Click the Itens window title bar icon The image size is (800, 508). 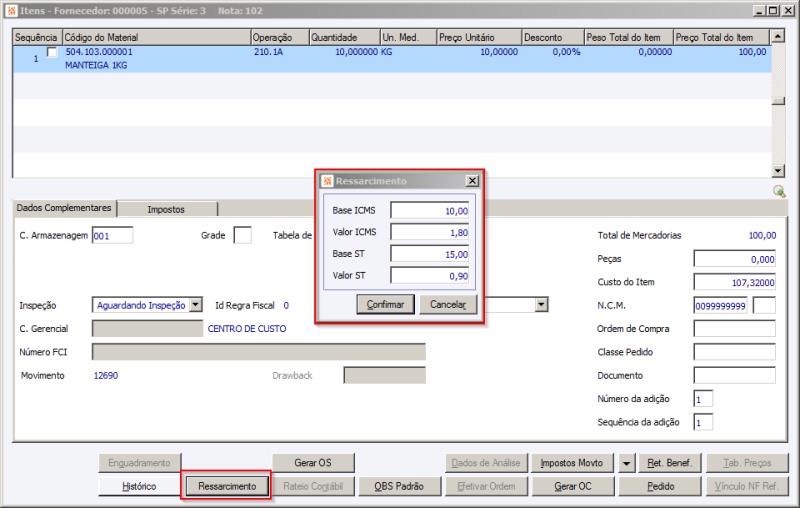(x=11, y=11)
